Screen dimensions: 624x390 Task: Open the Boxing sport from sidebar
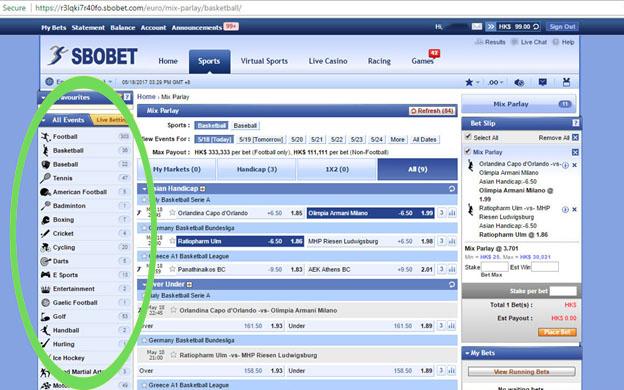click(x=63, y=220)
